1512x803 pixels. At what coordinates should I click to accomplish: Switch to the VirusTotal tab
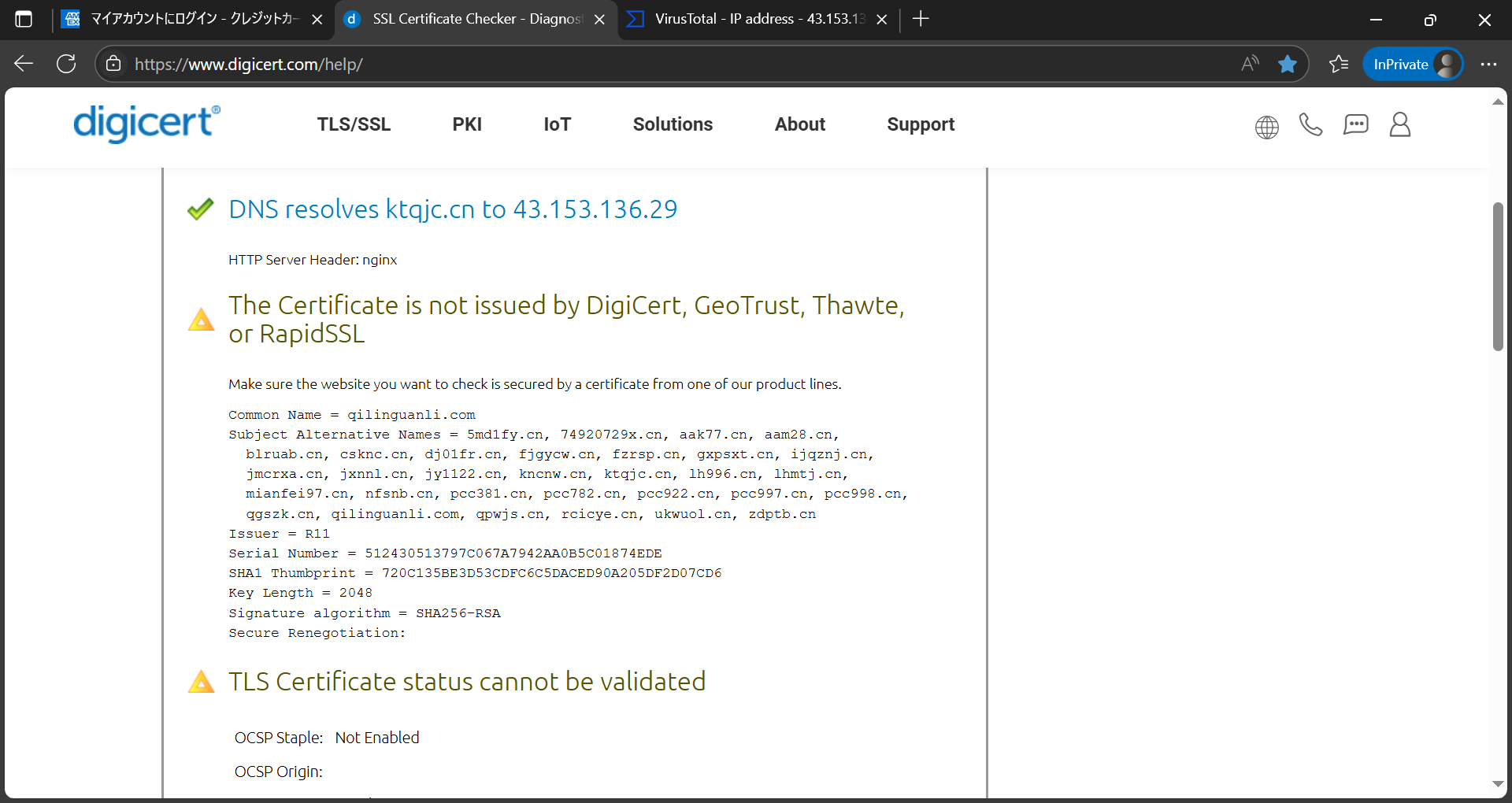click(x=758, y=19)
